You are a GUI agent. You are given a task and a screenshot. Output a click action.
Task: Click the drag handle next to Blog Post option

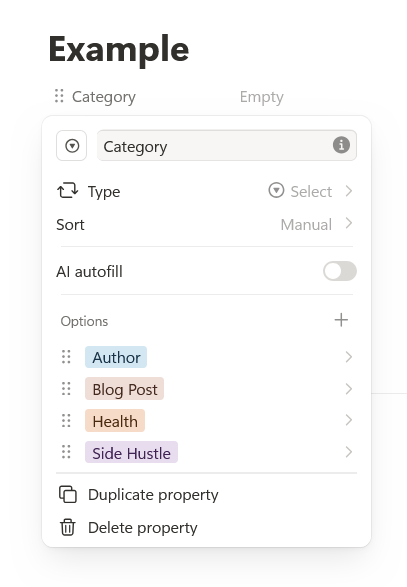pos(66,389)
